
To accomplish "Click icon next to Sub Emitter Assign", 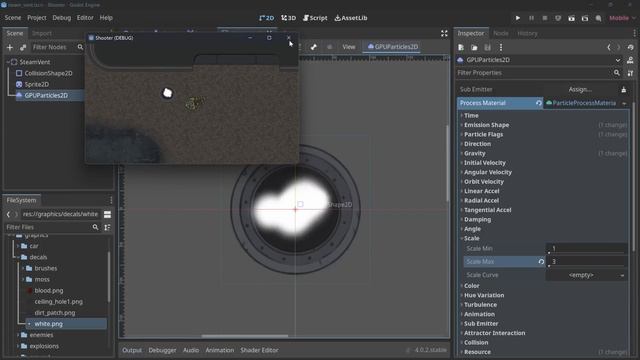I will pos(624,89).
